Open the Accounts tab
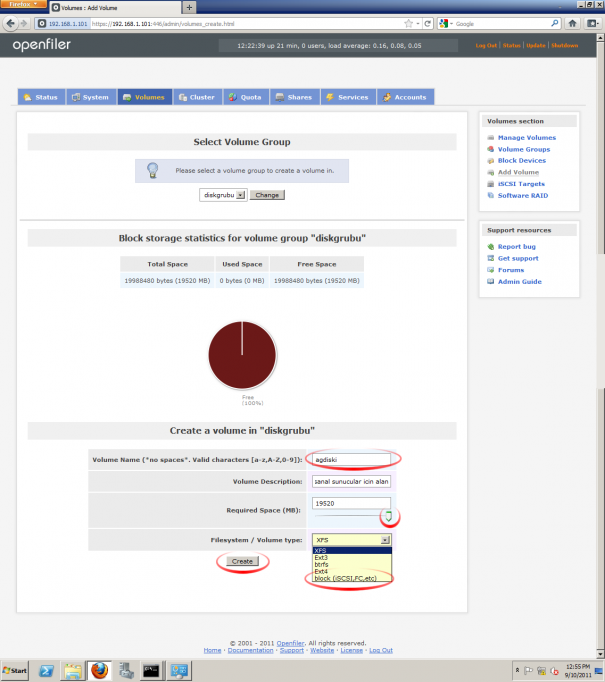The width and height of the screenshot is (605, 682). pos(405,97)
